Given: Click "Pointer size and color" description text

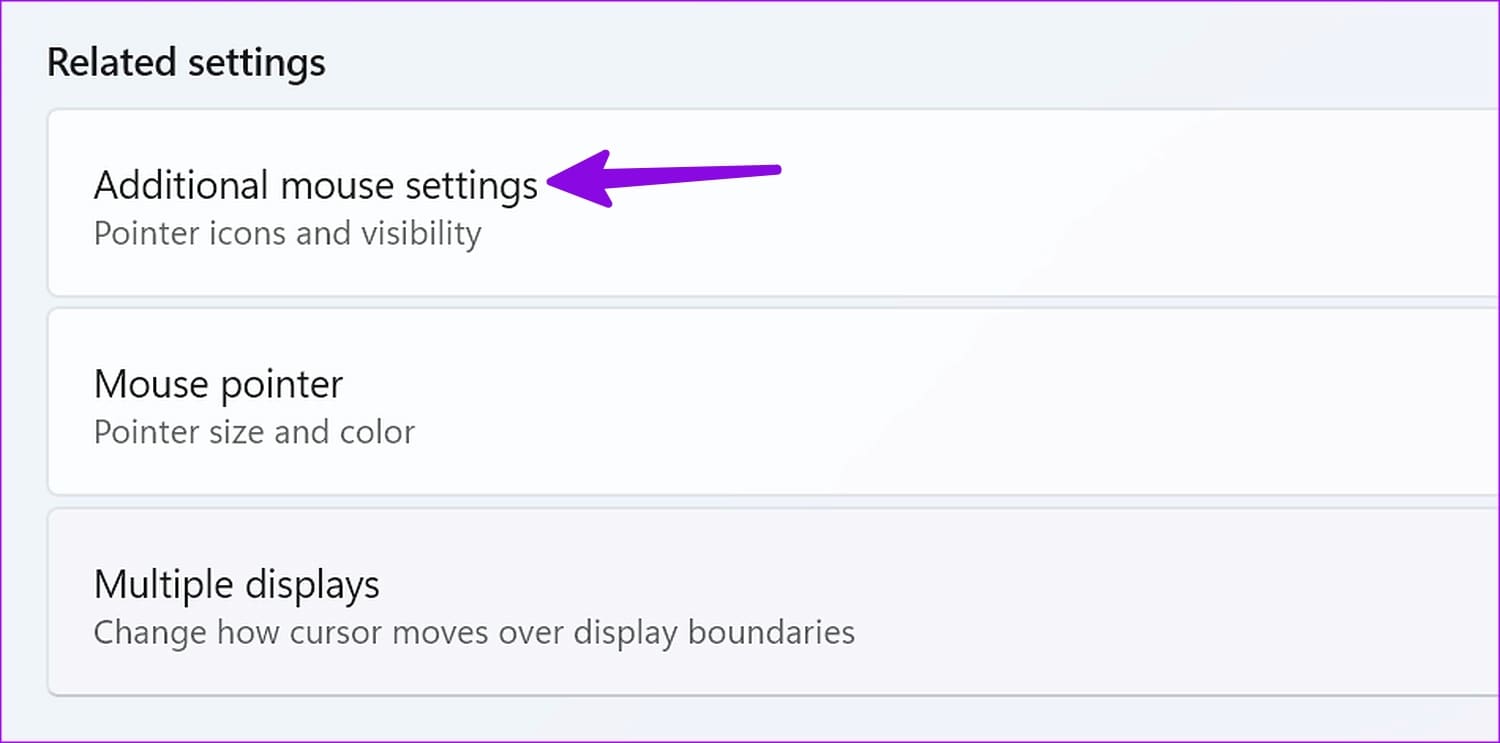Looking at the screenshot, I should [254, 431].
